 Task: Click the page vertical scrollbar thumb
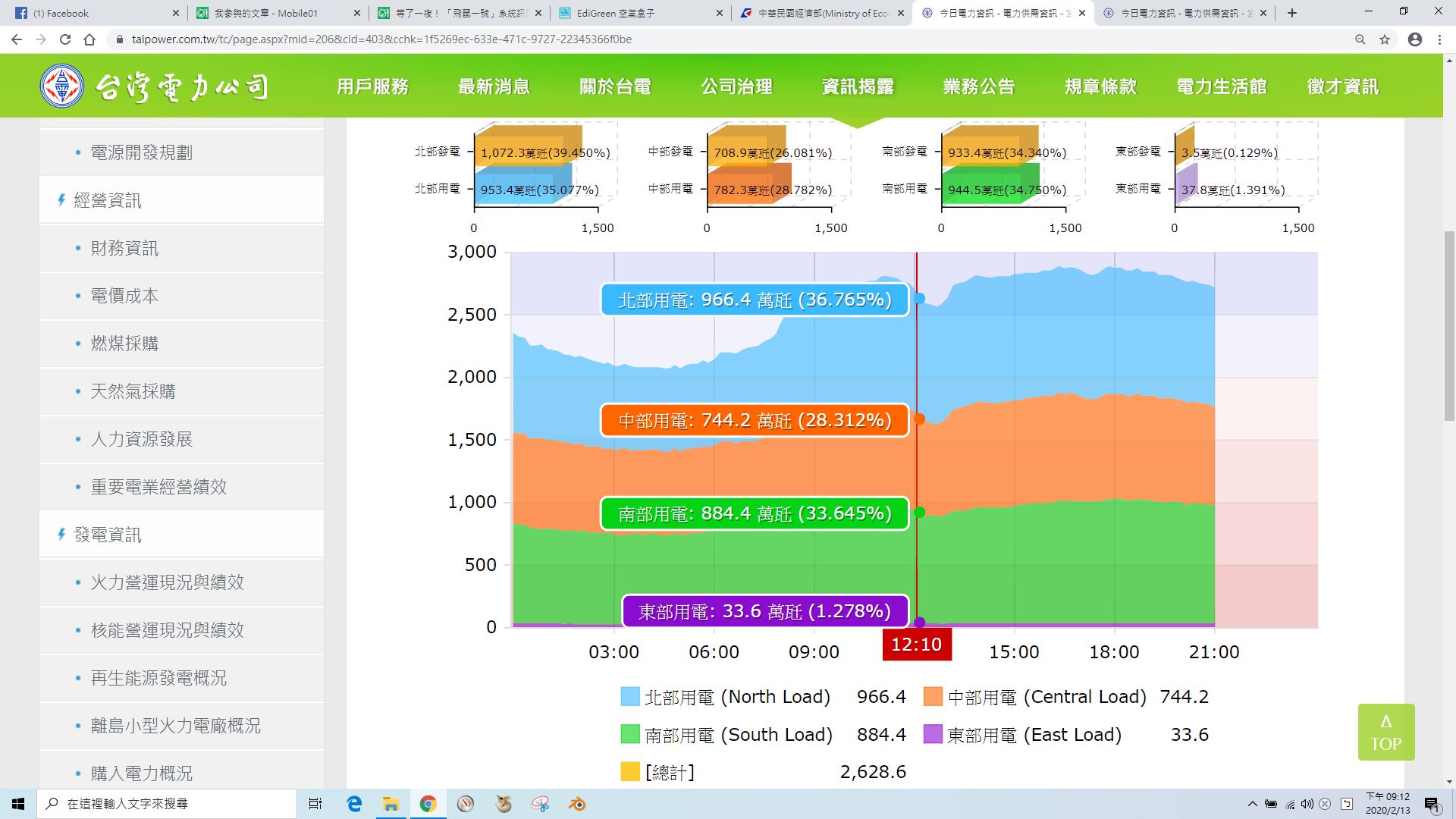(1449, 325)
